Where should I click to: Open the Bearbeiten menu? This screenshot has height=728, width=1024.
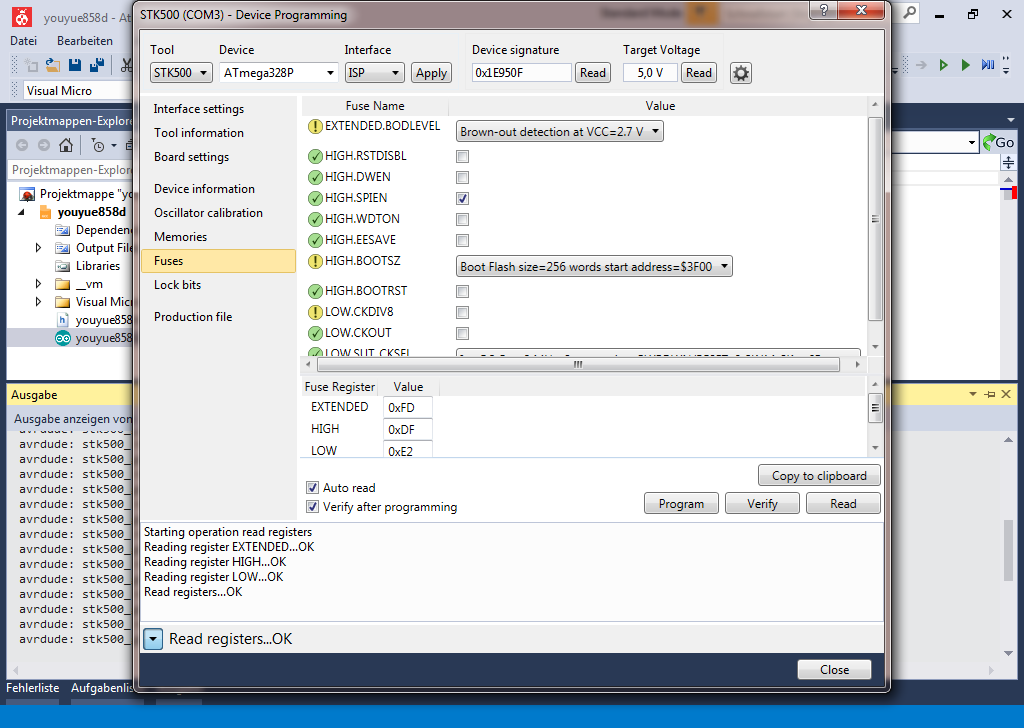click(85, 40)
